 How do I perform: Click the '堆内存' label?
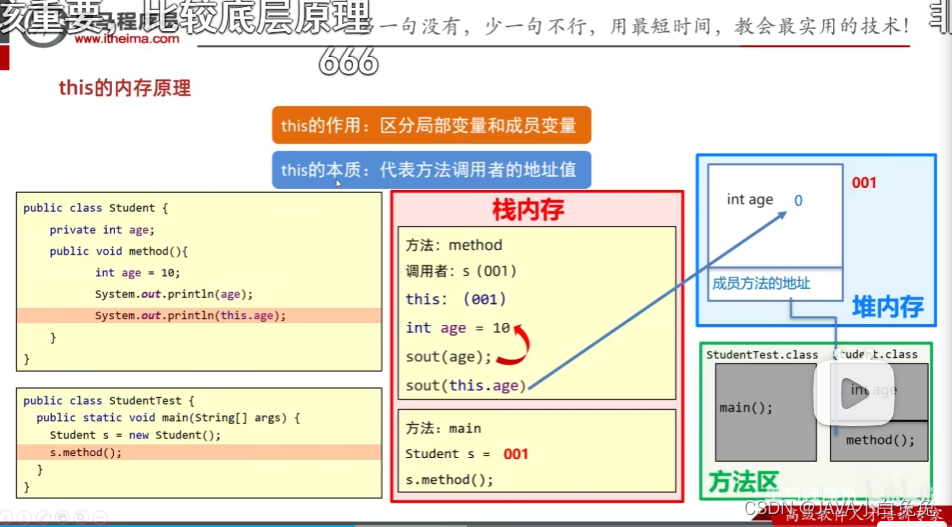888,307
